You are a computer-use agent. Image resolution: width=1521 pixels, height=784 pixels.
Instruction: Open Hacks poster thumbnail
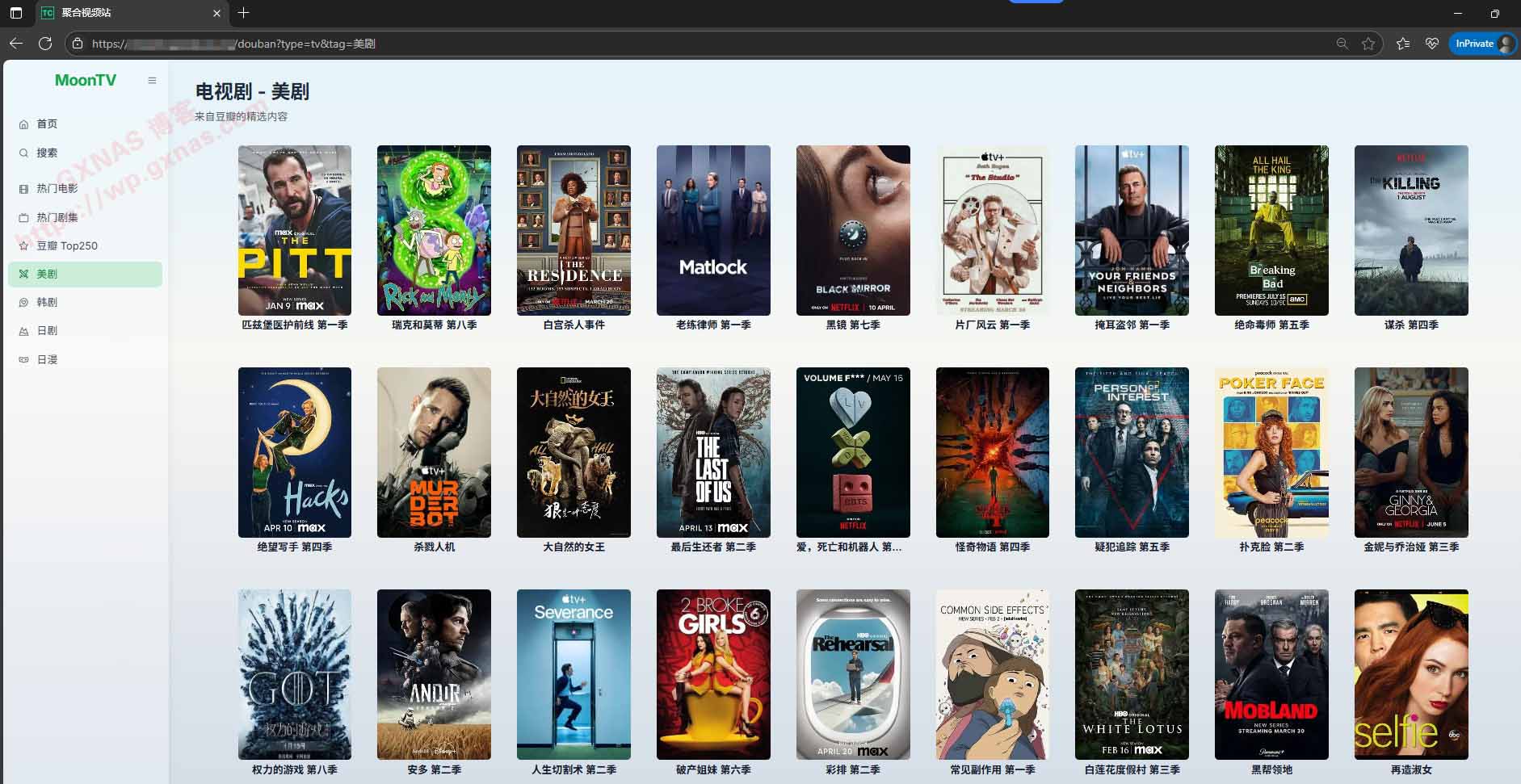(295, 452)
